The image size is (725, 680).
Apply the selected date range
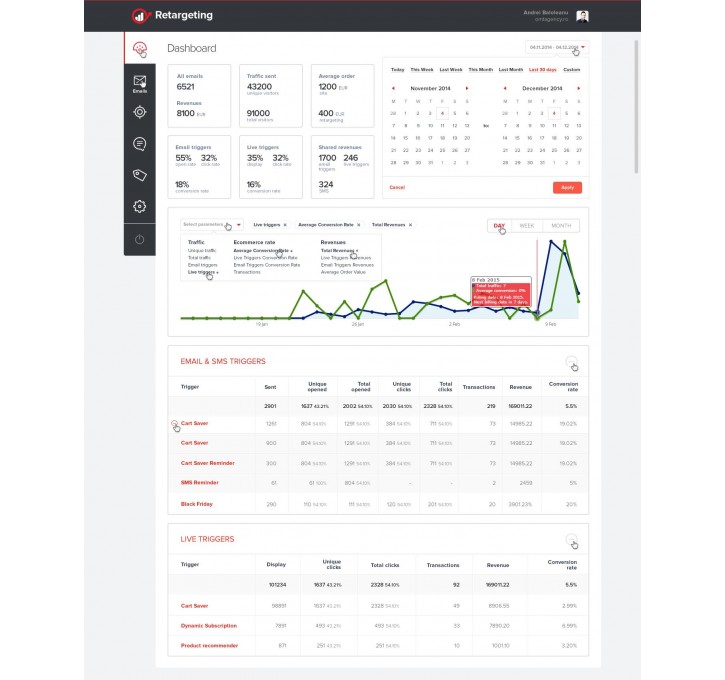click(x=567, y=187)
